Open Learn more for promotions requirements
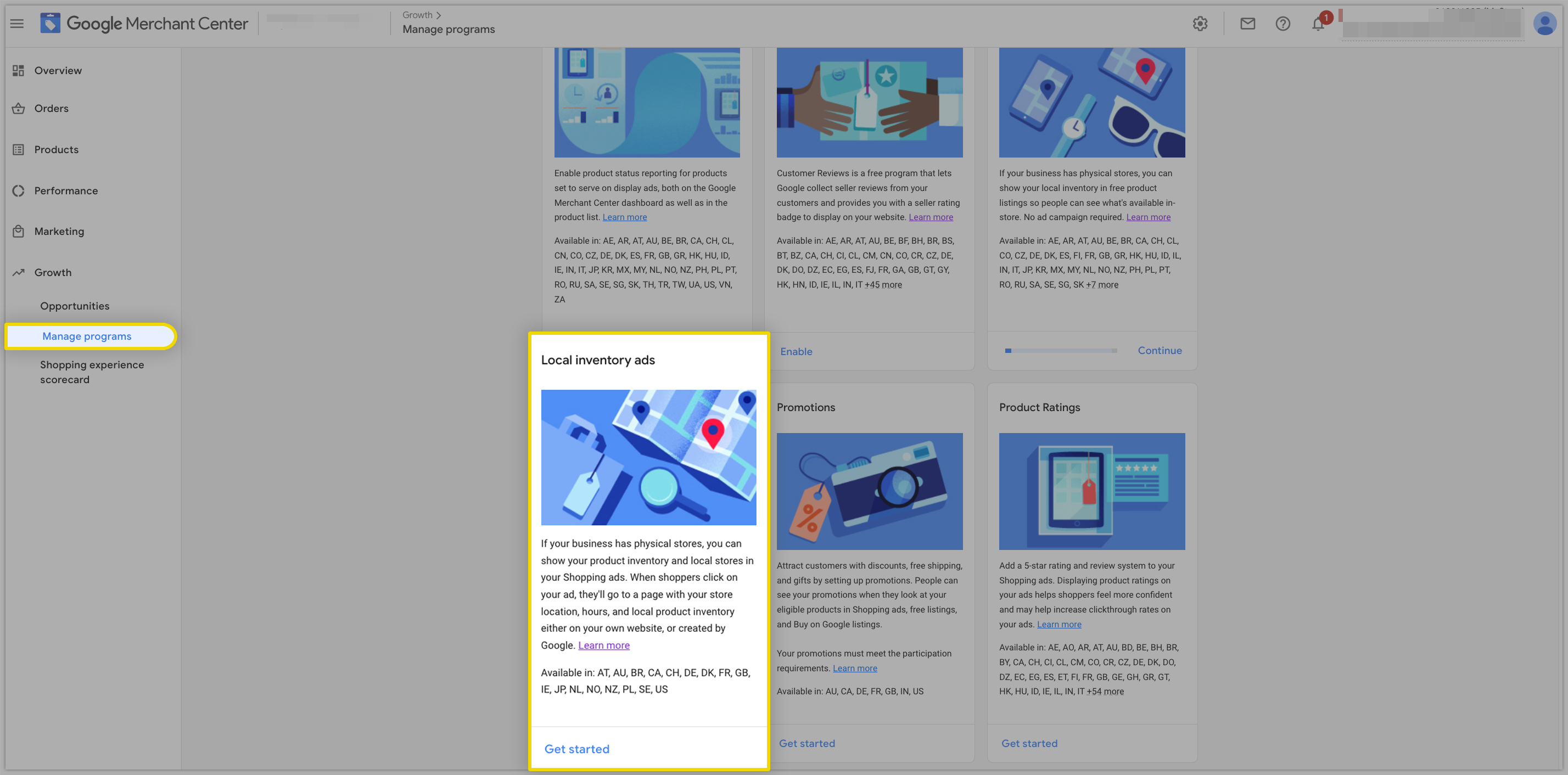 click(x=855, y=668)
